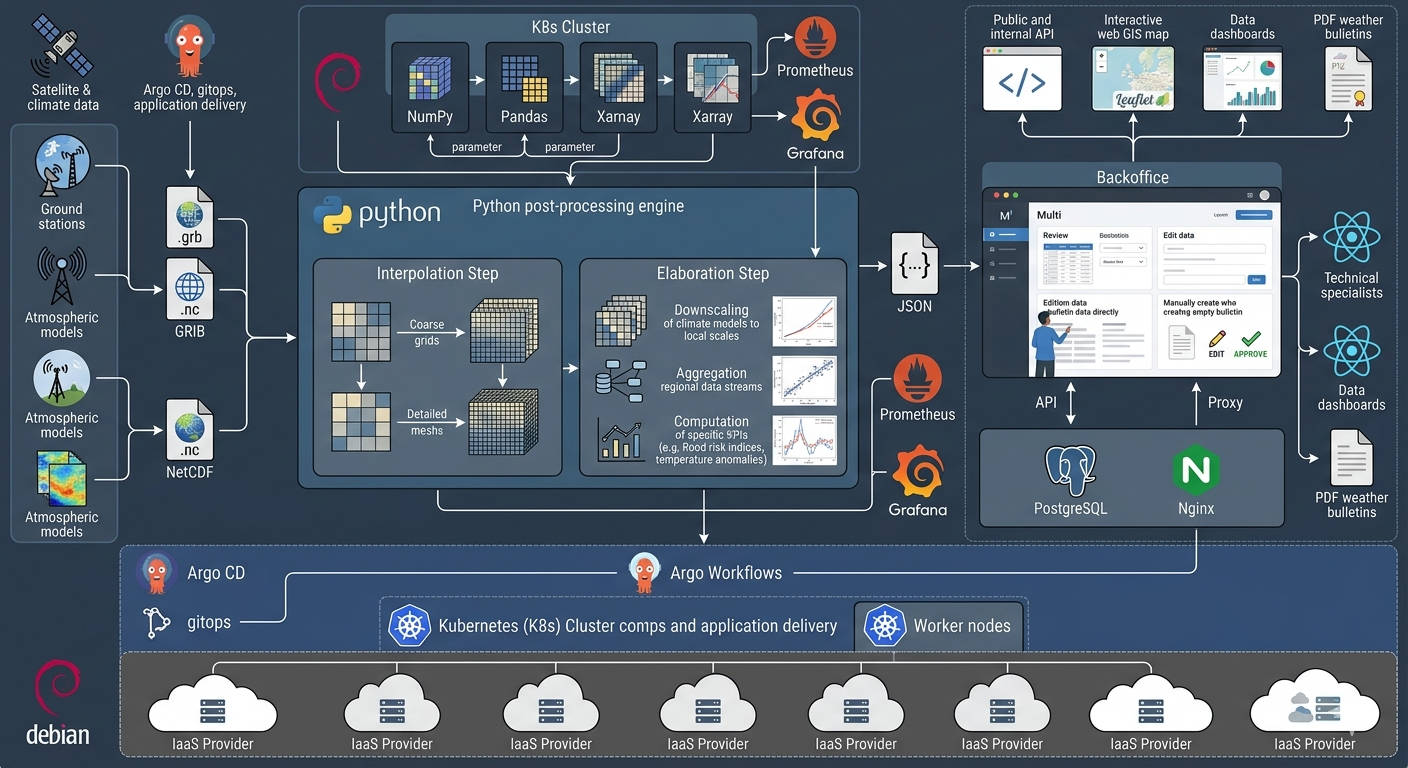Click the green APPROVE checkmark
This screenshot has width=1408, height=768.
click(x=1250, y=338)
